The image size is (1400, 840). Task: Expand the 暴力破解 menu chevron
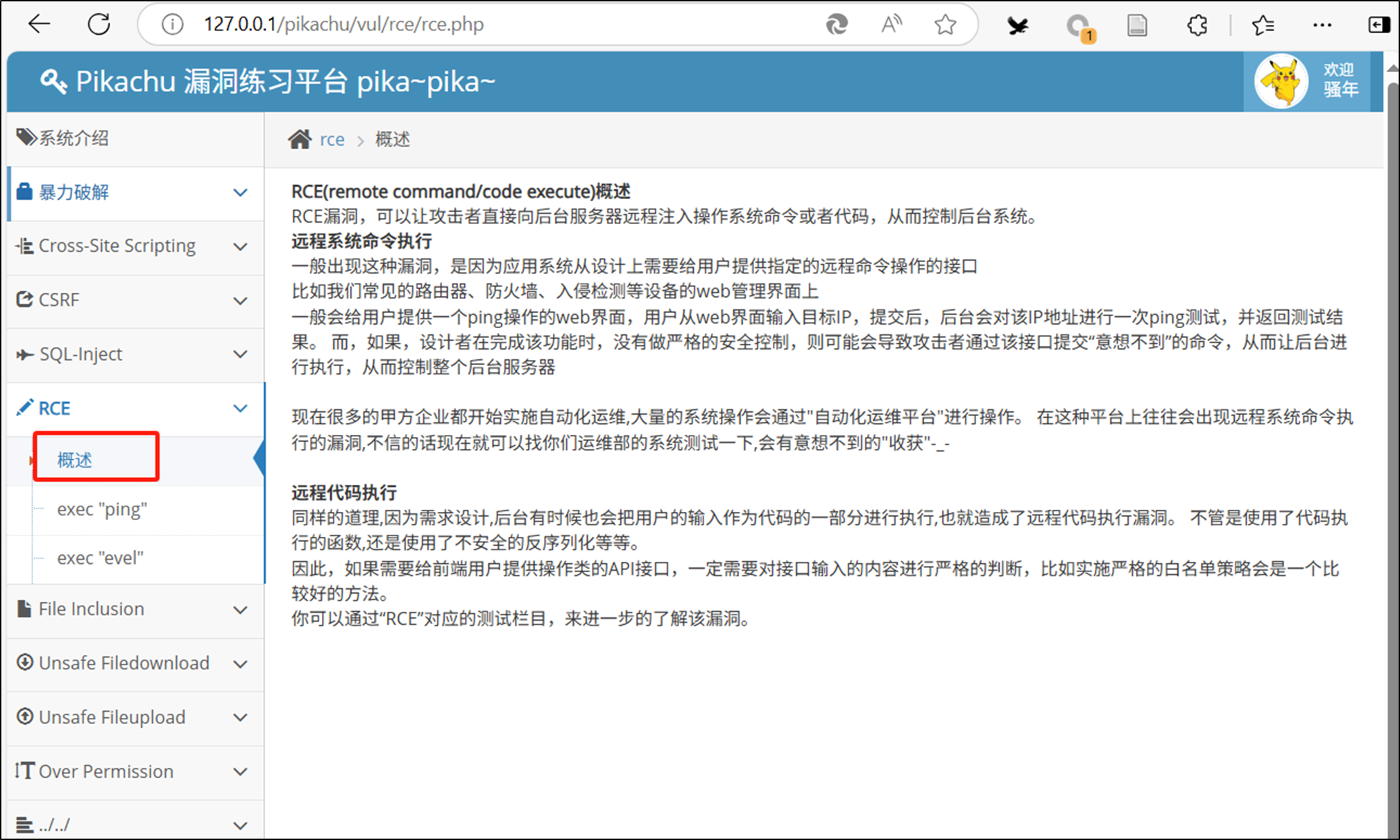[240, 193]
